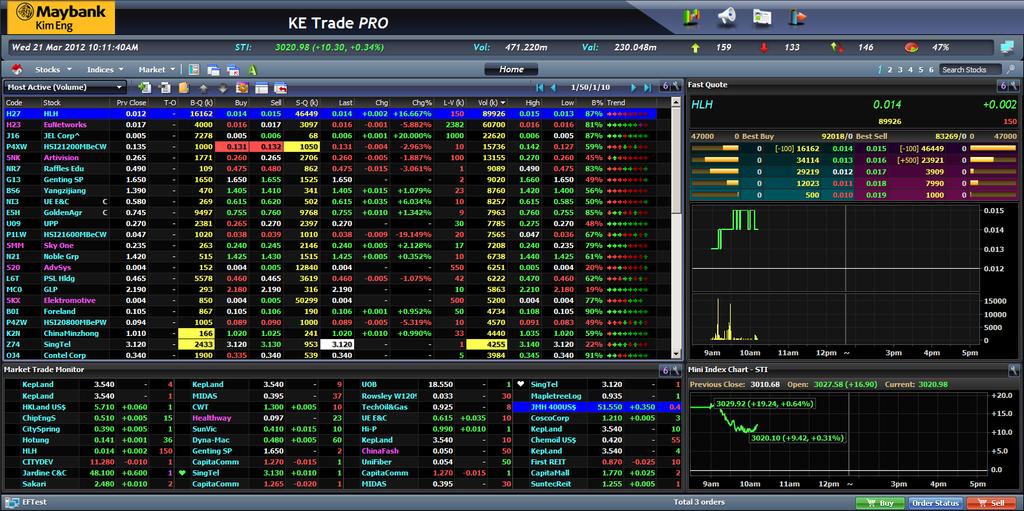Open the account profile card icon
The image size is (1024, 511).
pos(762,17)
